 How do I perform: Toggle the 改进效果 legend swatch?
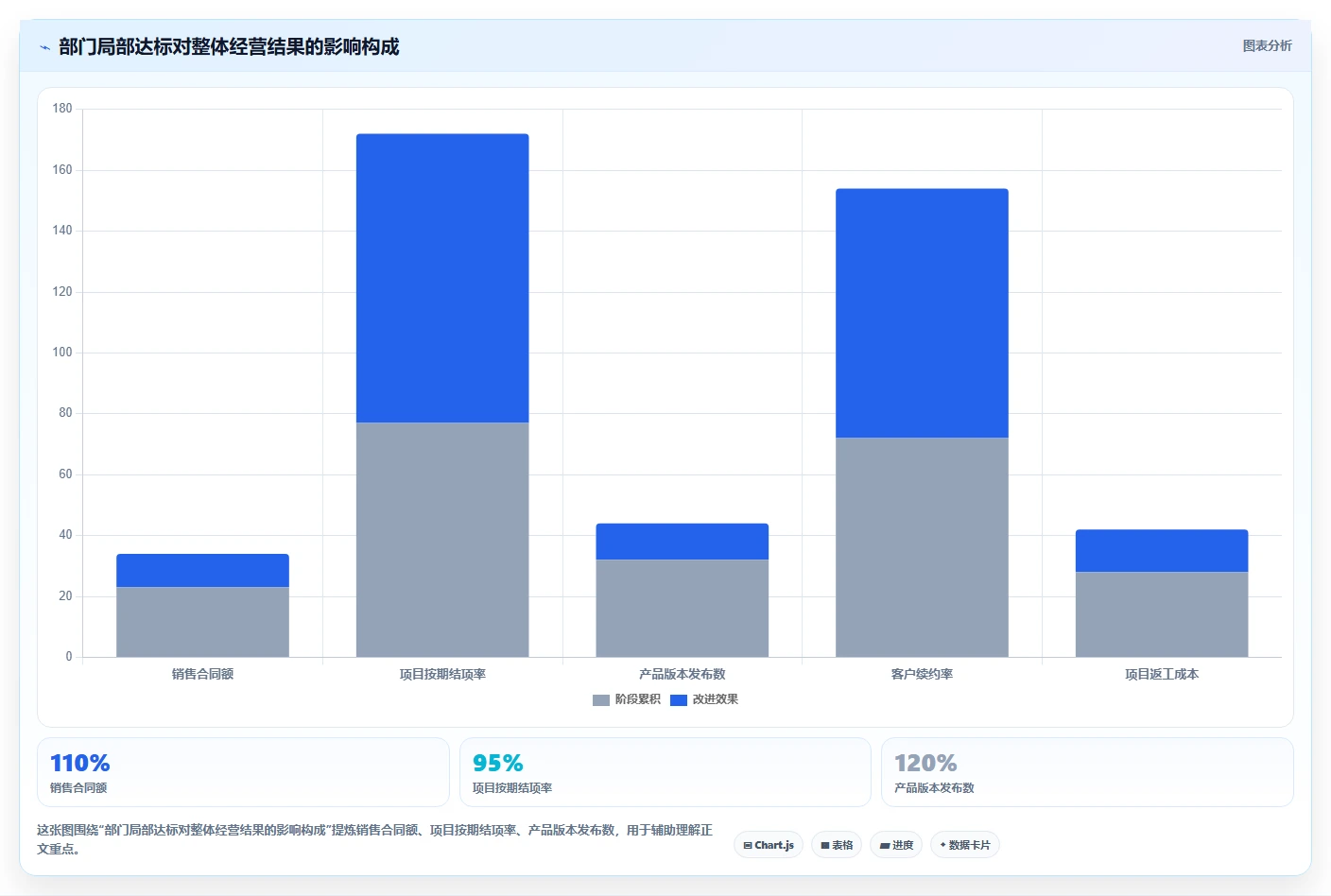pyautogui.click(x=678, y=700)
